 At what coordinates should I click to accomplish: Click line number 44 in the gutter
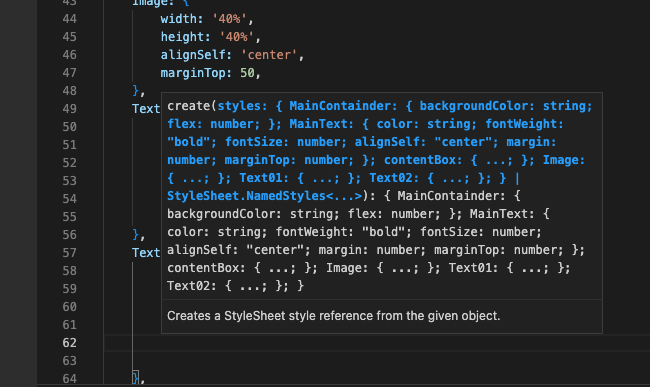point(70,19)
